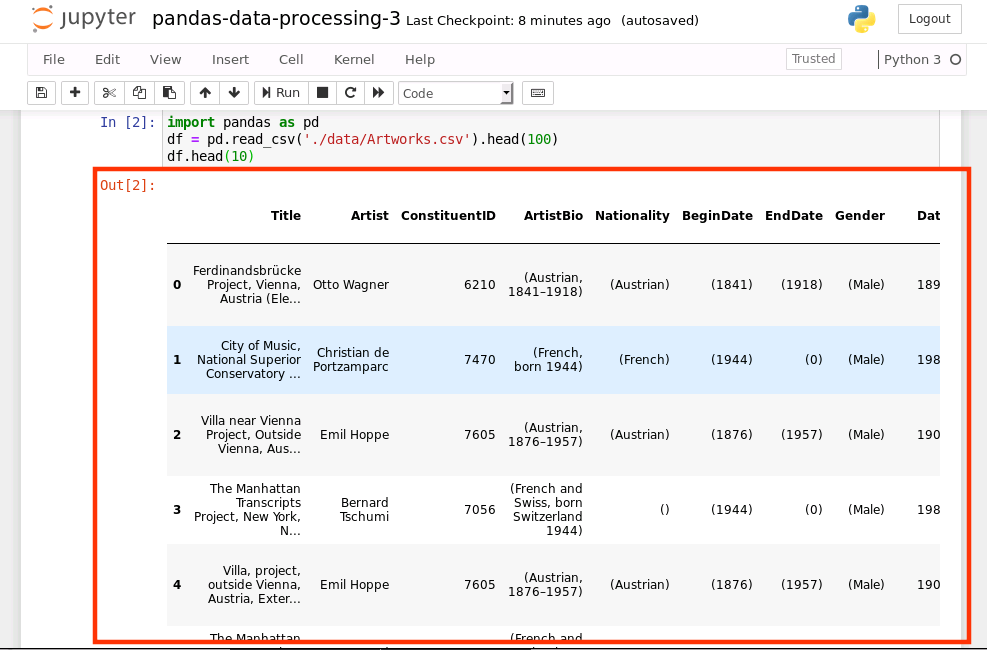
Task: Cut selected cells with scissors icon
Action: point(109,93)
